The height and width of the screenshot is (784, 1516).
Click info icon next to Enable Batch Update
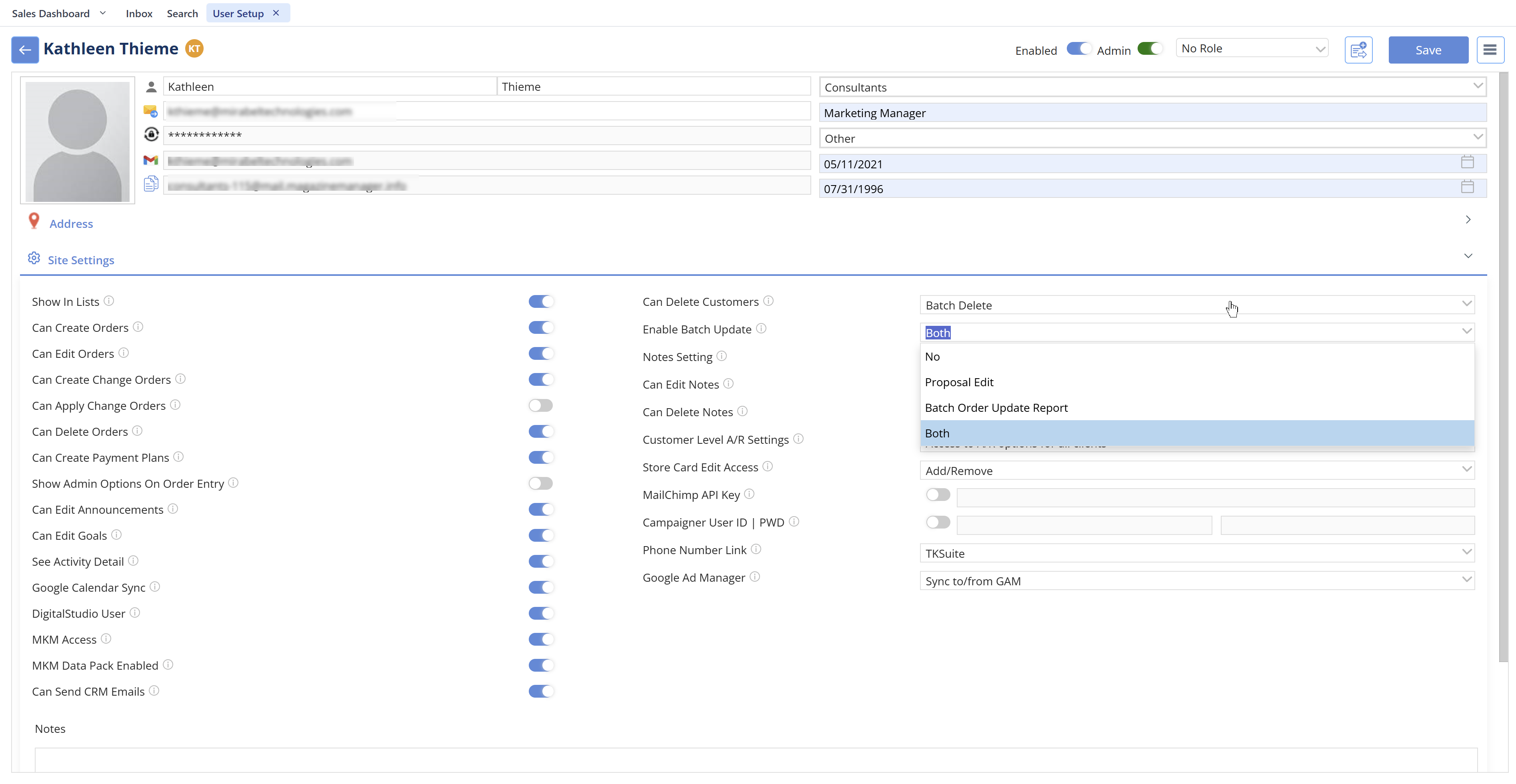coord(761,329)
